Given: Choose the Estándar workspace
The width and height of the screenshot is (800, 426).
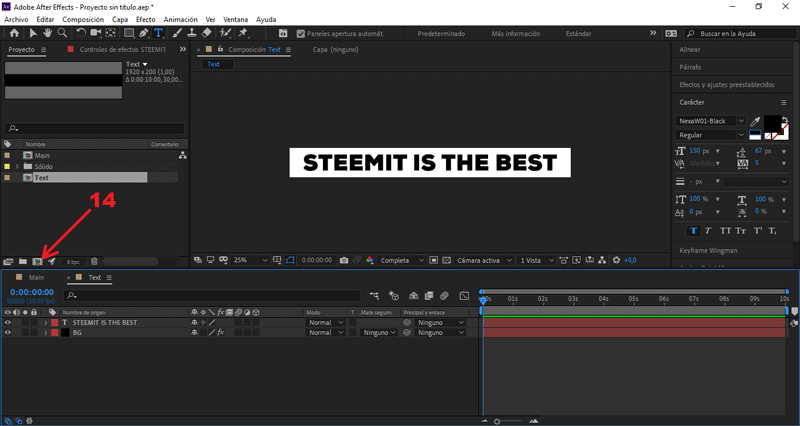Looking at the screenshot, I should click(578, 33).
